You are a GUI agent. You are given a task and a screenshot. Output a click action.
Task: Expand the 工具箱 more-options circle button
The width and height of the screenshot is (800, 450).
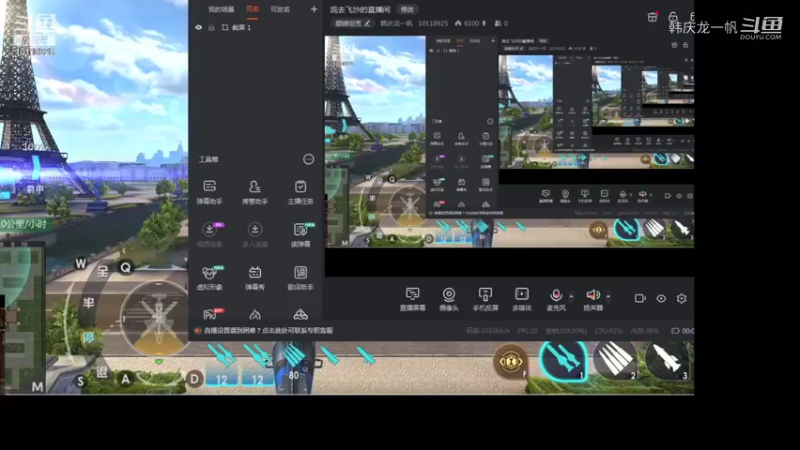pyautogui.click(x=308, y=160)
